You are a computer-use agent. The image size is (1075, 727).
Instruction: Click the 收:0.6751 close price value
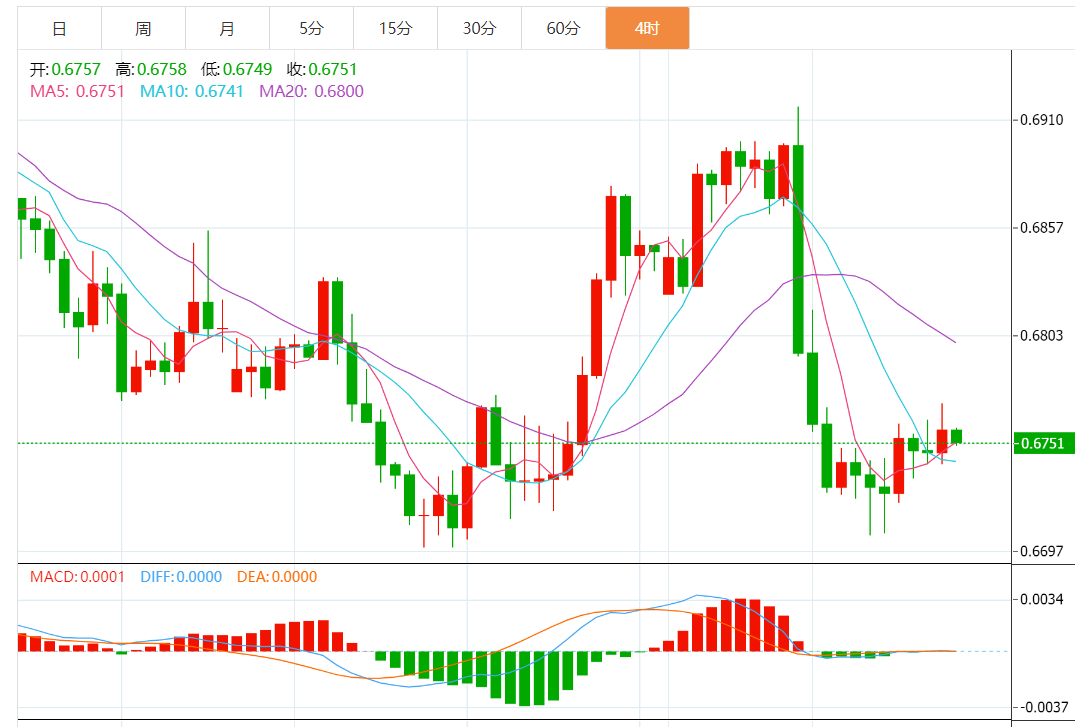322,69
